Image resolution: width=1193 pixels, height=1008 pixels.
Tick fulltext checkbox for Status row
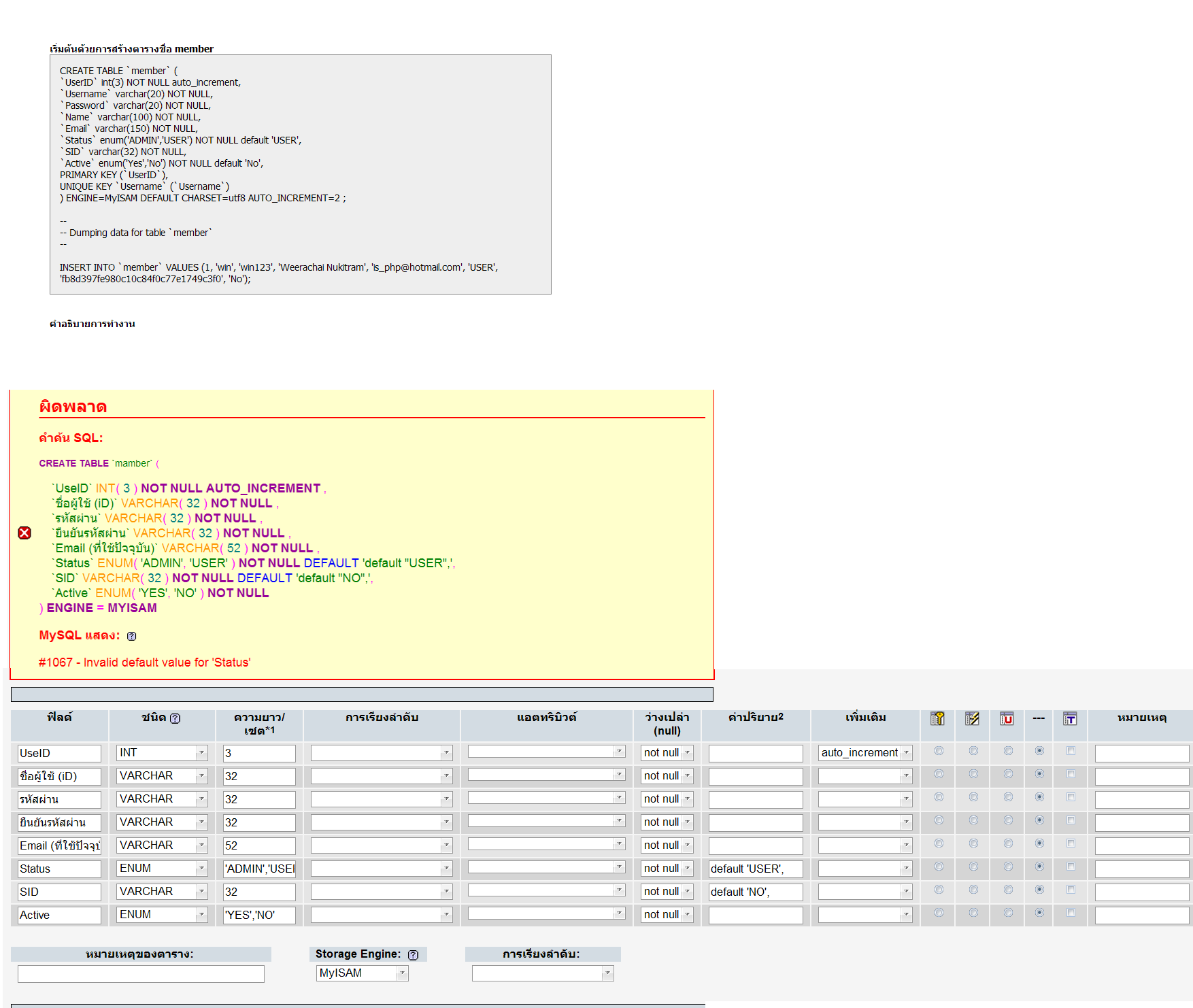coord(1071,867)
